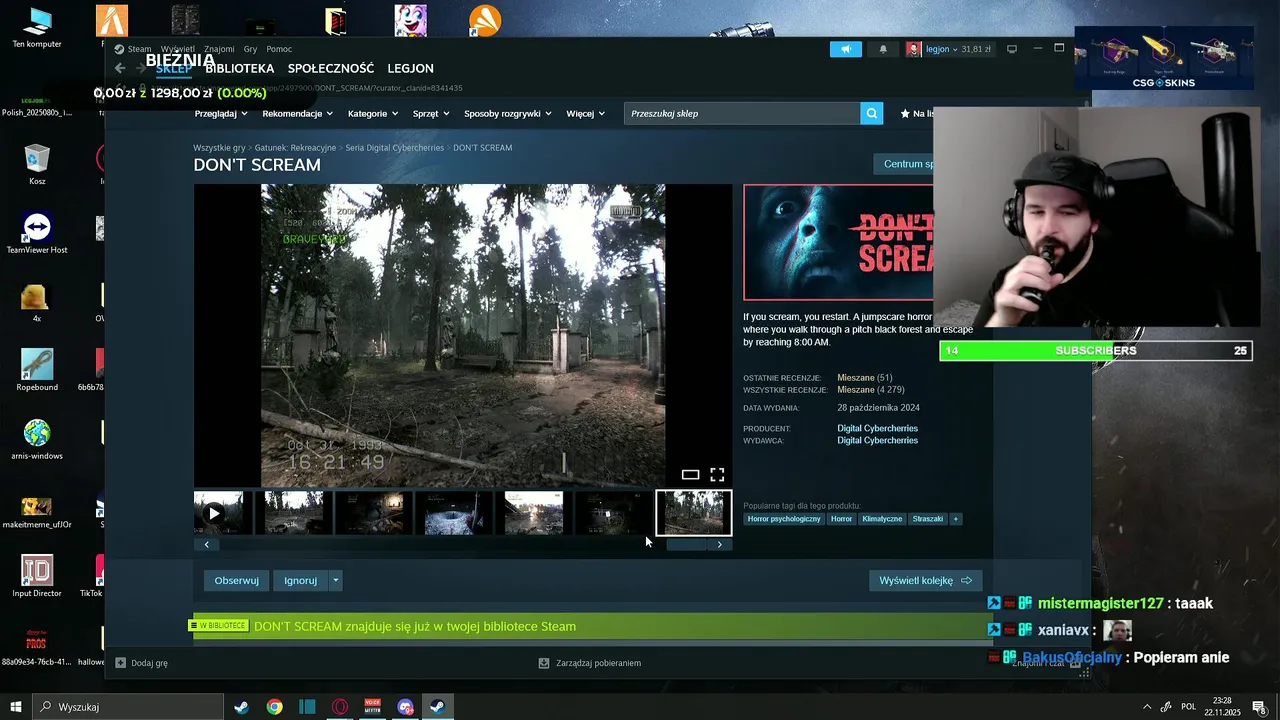Screen dimensions: 1280x720
Task: Switch to the BIBLIOTEKA tab
Action: [x=239, y=69]
